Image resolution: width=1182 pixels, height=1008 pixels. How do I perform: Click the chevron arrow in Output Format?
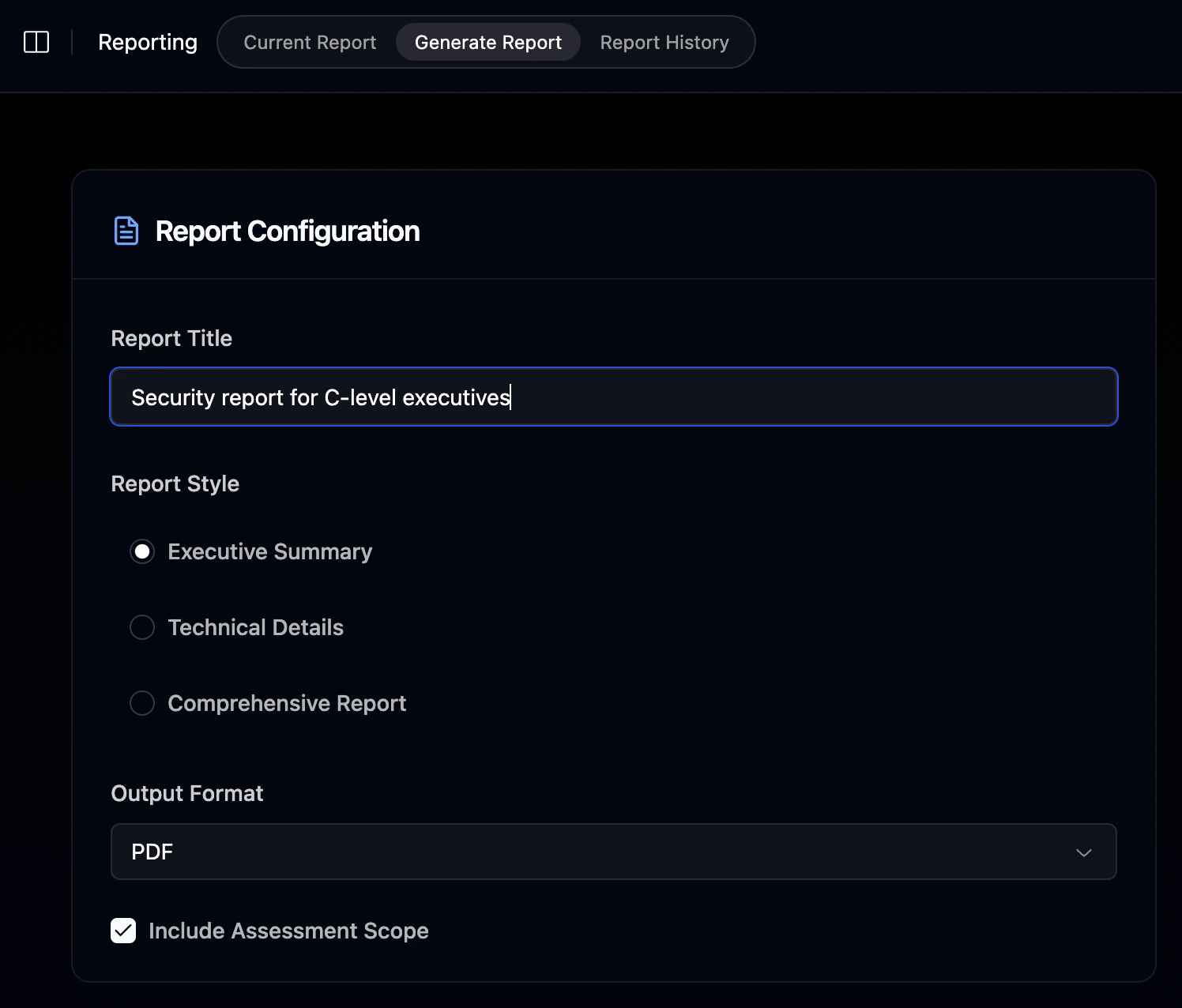[1083, 852]
